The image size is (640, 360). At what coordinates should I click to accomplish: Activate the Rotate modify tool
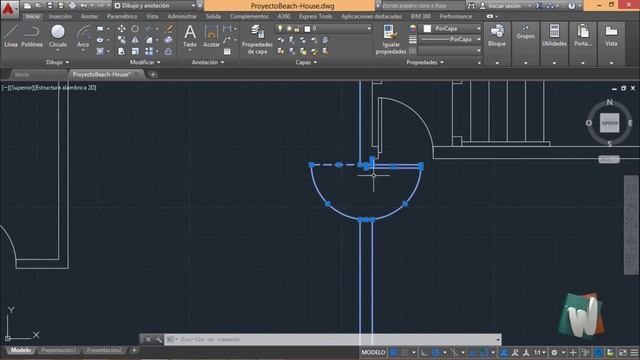coord(135,29)
